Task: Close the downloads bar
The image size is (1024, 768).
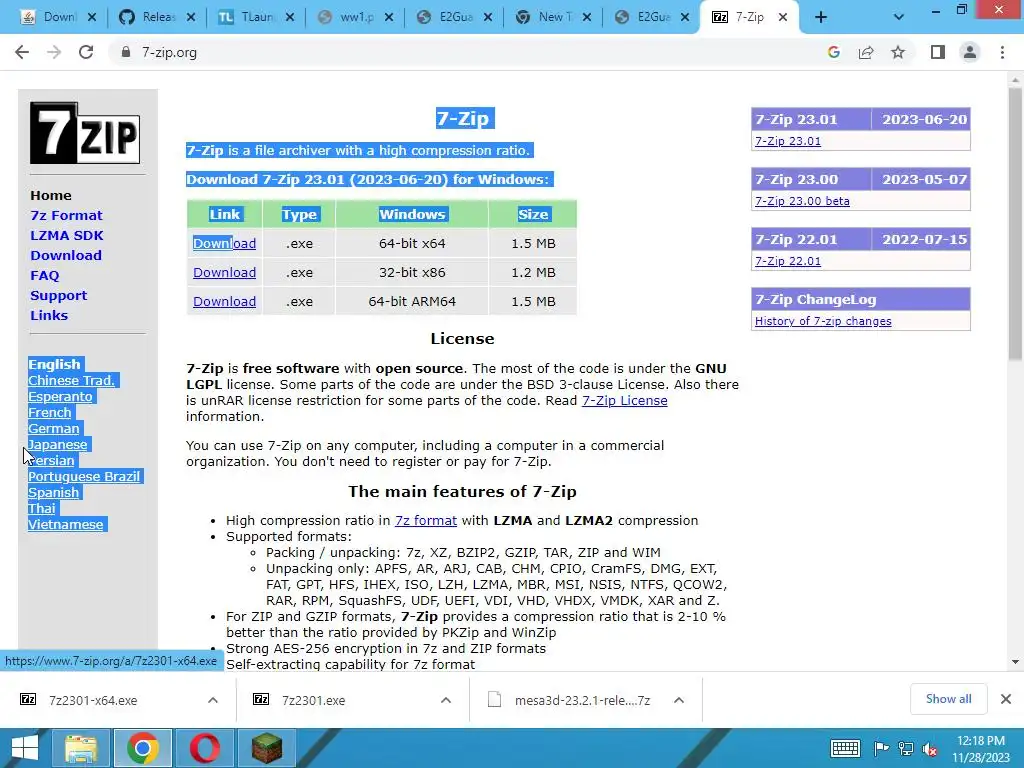Action: [x=1006, y=699]
